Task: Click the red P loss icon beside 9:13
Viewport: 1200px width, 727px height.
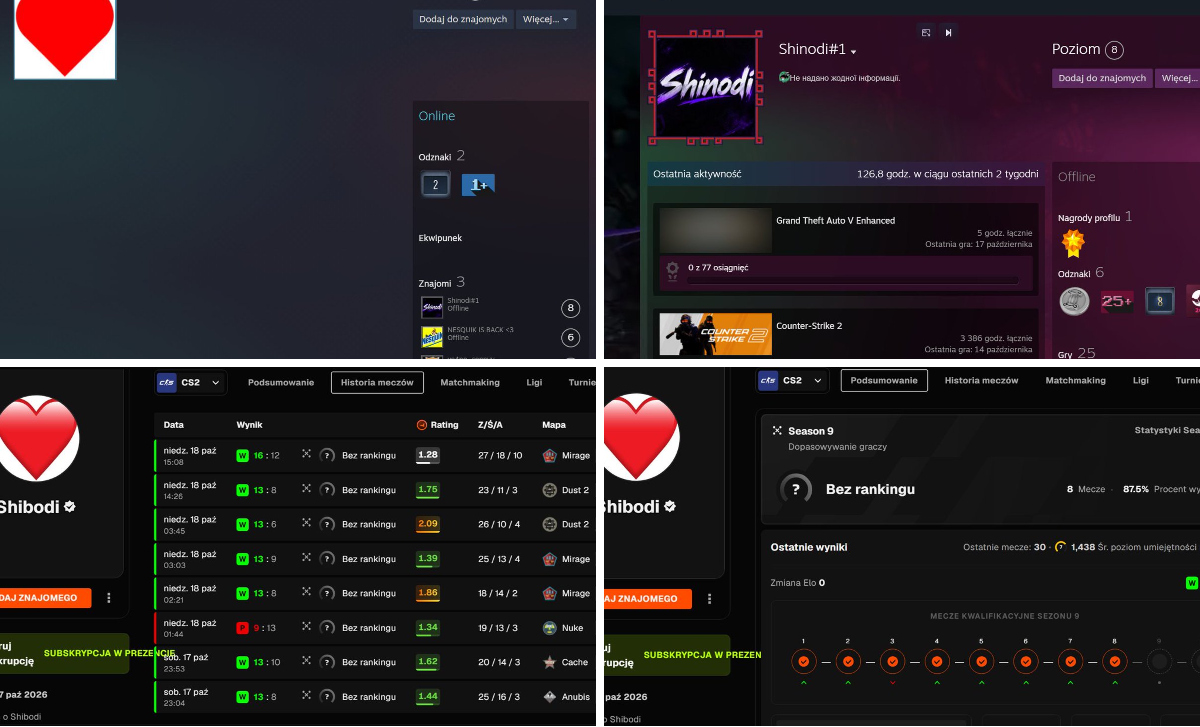Action: [242, 628]
